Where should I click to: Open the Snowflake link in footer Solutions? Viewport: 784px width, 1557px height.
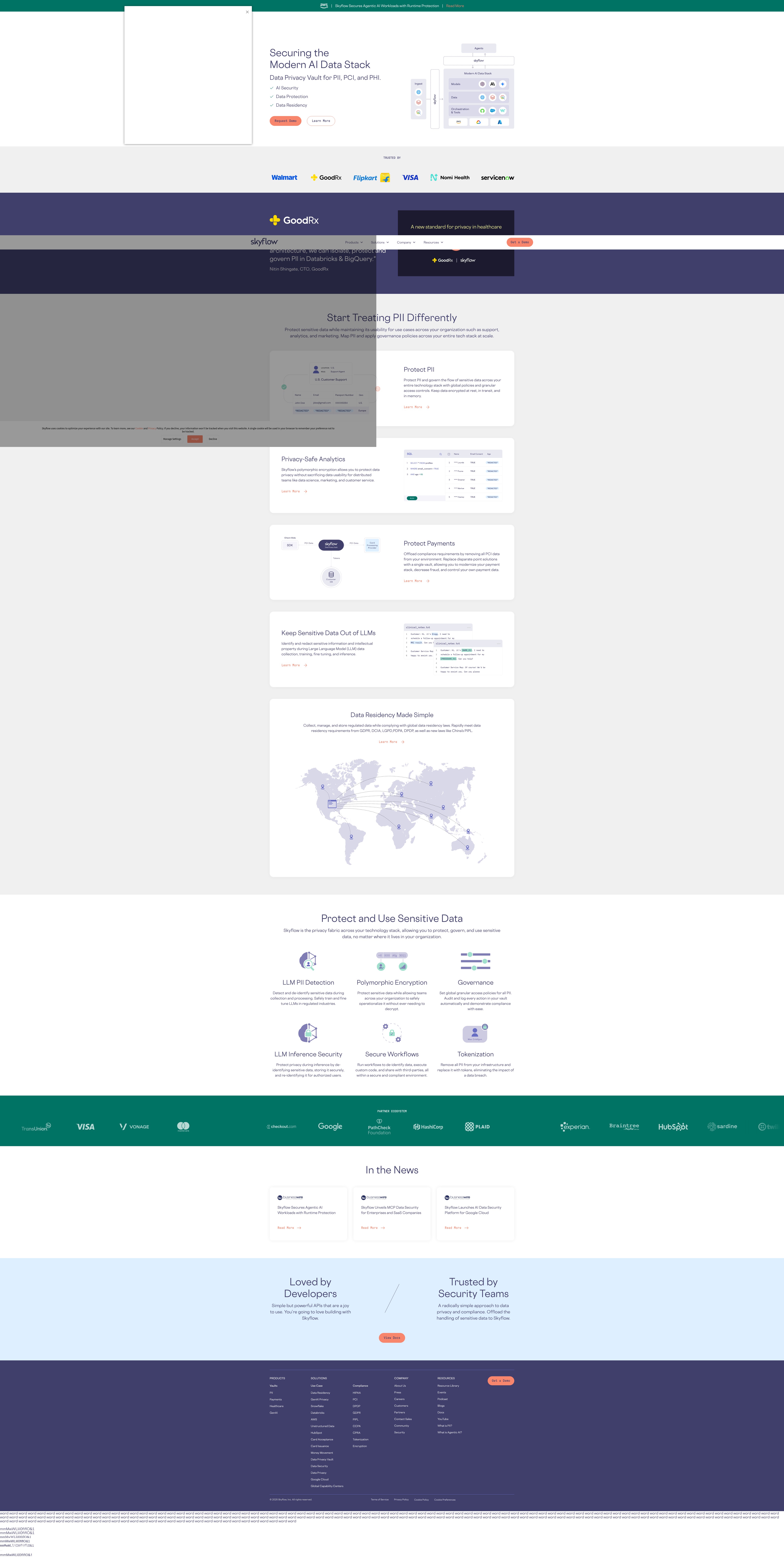(x=317, y=1406)
